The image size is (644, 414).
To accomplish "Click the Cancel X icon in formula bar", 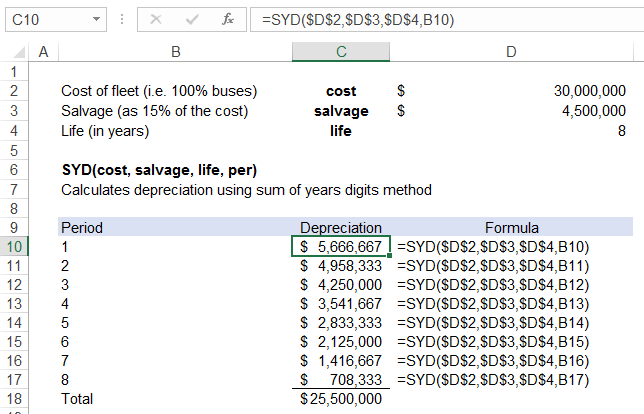I will coord(156,19).
